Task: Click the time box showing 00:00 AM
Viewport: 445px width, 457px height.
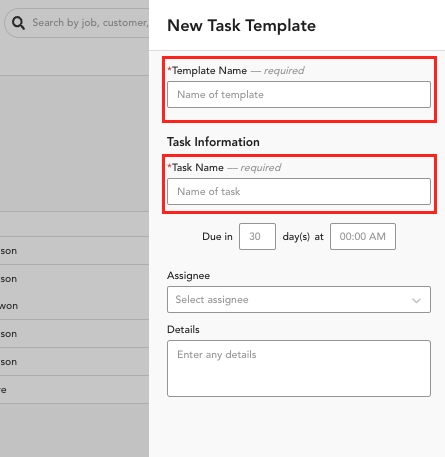Action: 363,236
